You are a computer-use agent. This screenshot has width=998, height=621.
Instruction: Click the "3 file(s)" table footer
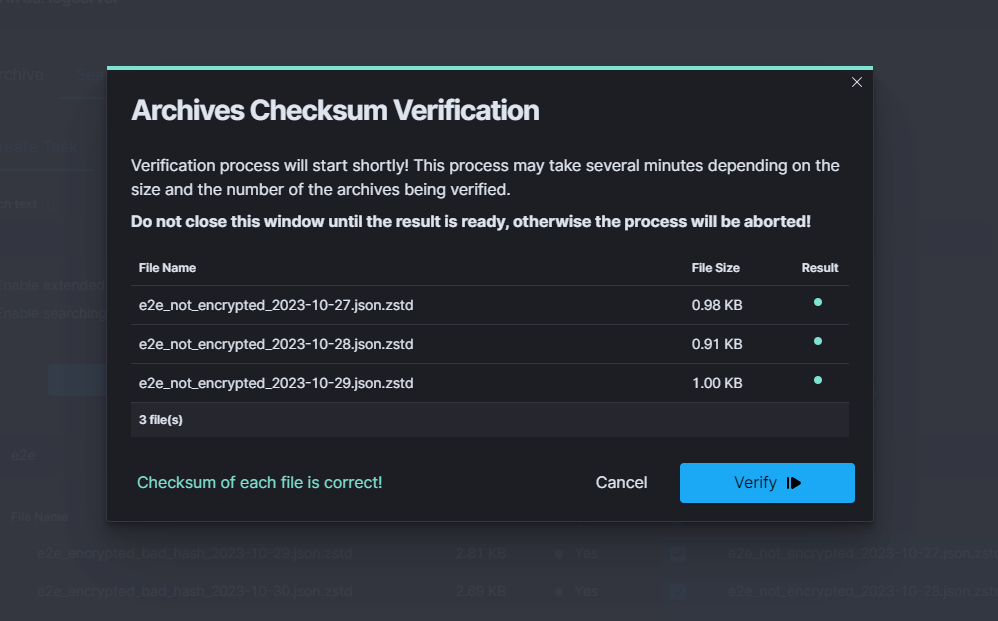point(161,420)
